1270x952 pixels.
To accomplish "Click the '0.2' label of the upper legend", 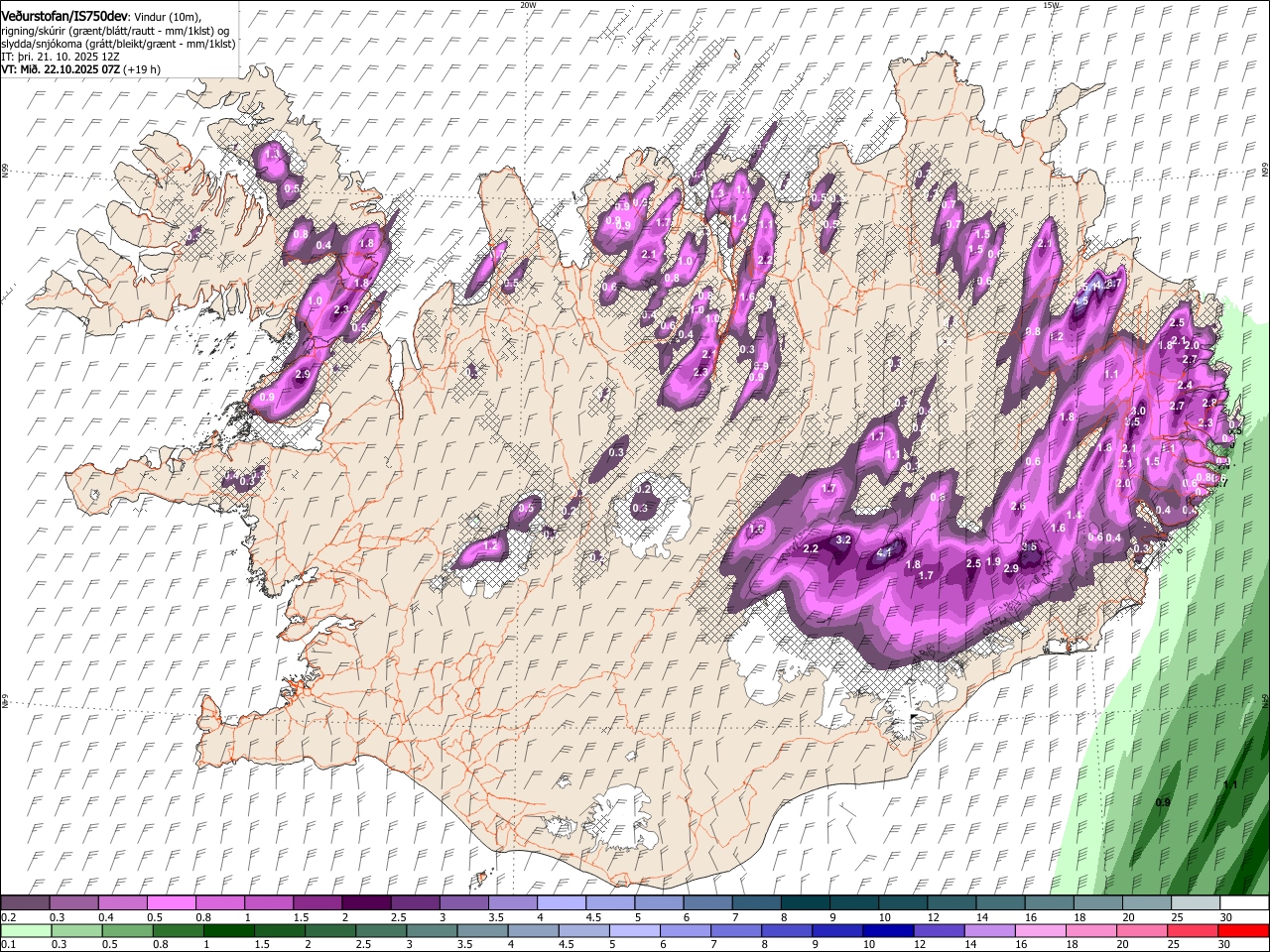I will click(x=8, y=917).
